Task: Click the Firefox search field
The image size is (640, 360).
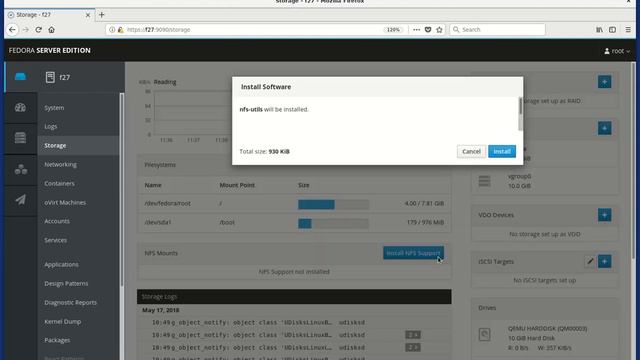Action: [x=497, y=29]
